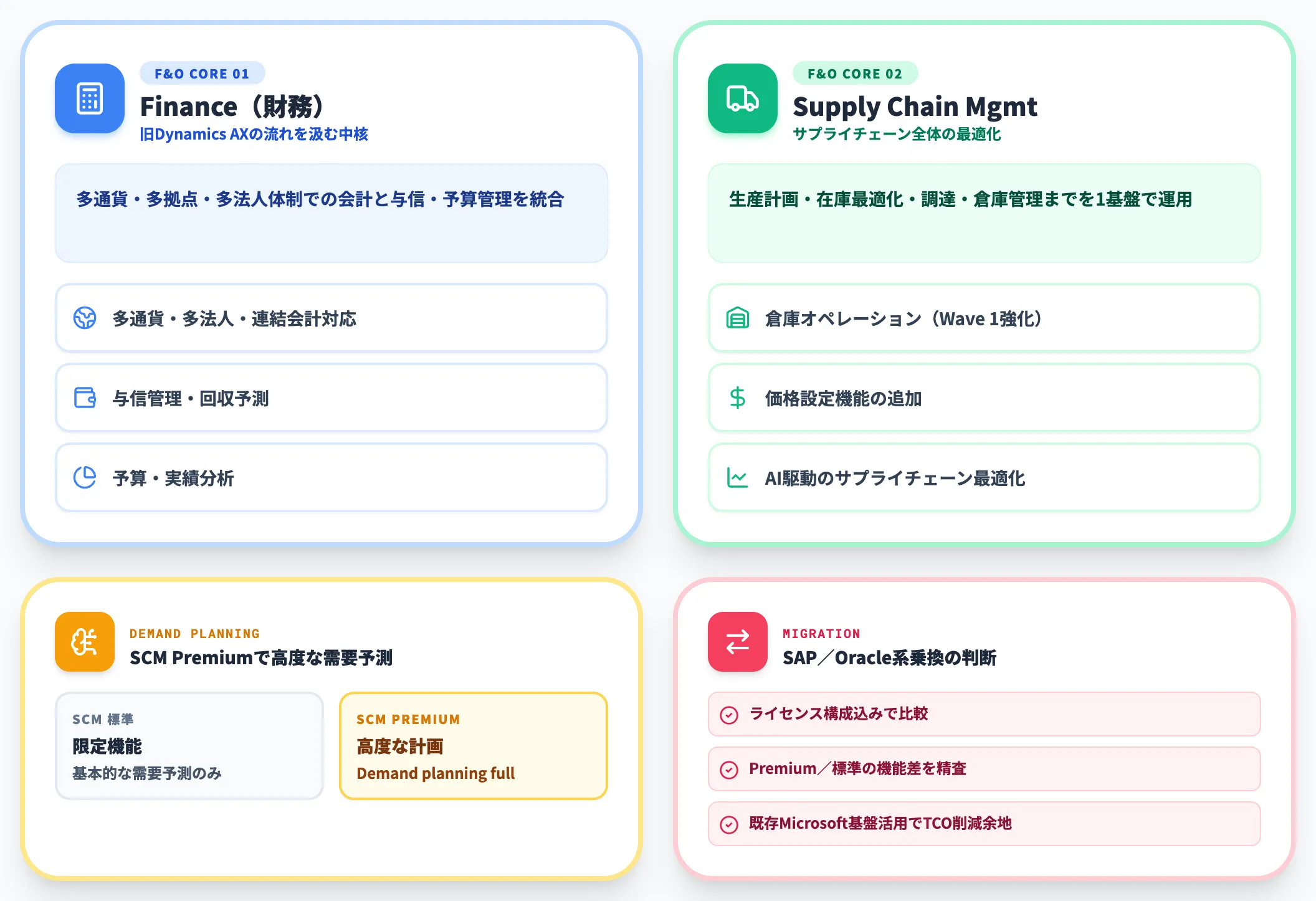
Task: Open the SCM PREMIUM 高度な計画 card
Action: [474, 746]
